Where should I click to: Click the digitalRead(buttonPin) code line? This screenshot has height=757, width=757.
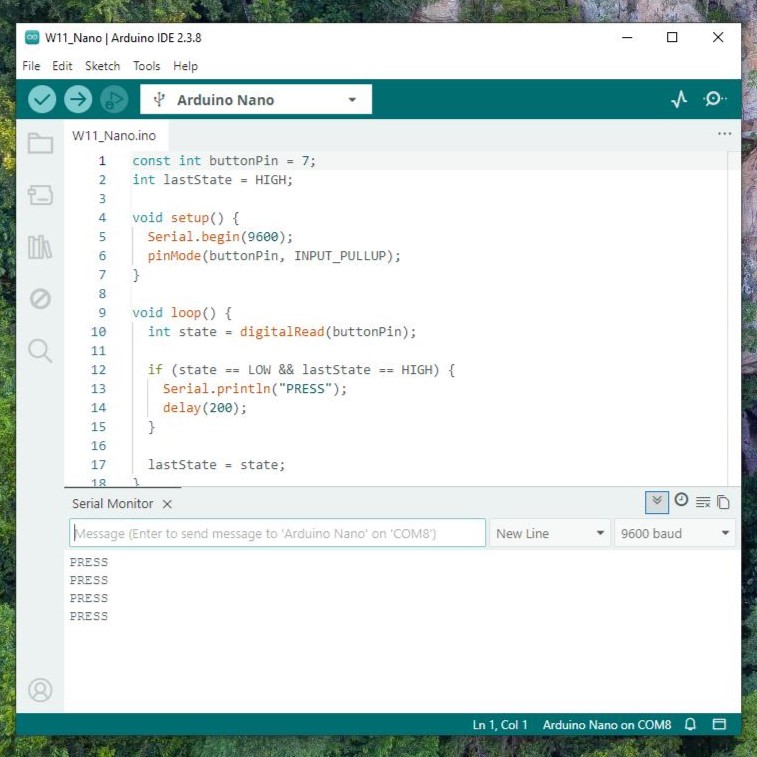click(x=282, y=332)
